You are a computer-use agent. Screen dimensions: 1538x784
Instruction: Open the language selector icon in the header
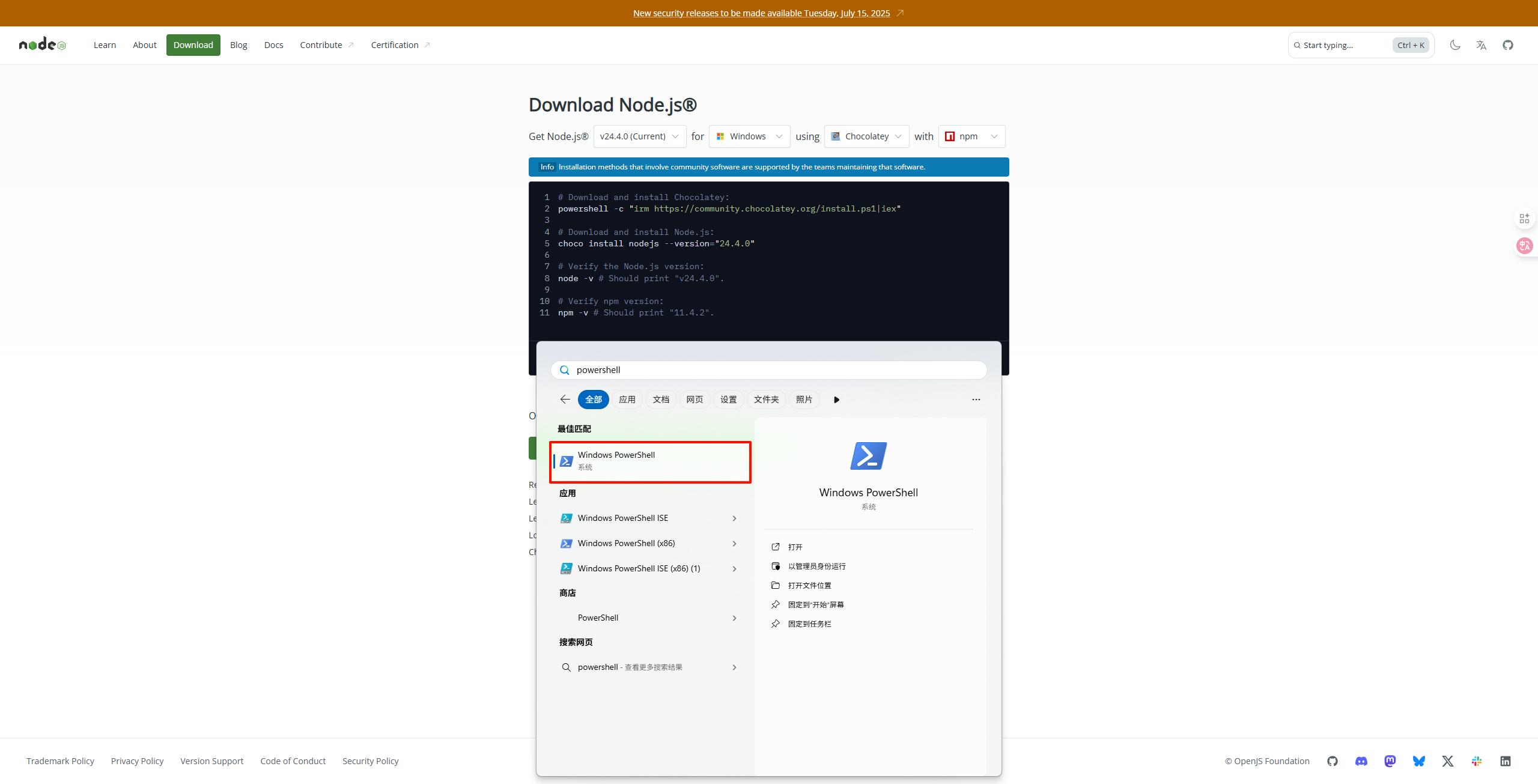pos(1482,45)
